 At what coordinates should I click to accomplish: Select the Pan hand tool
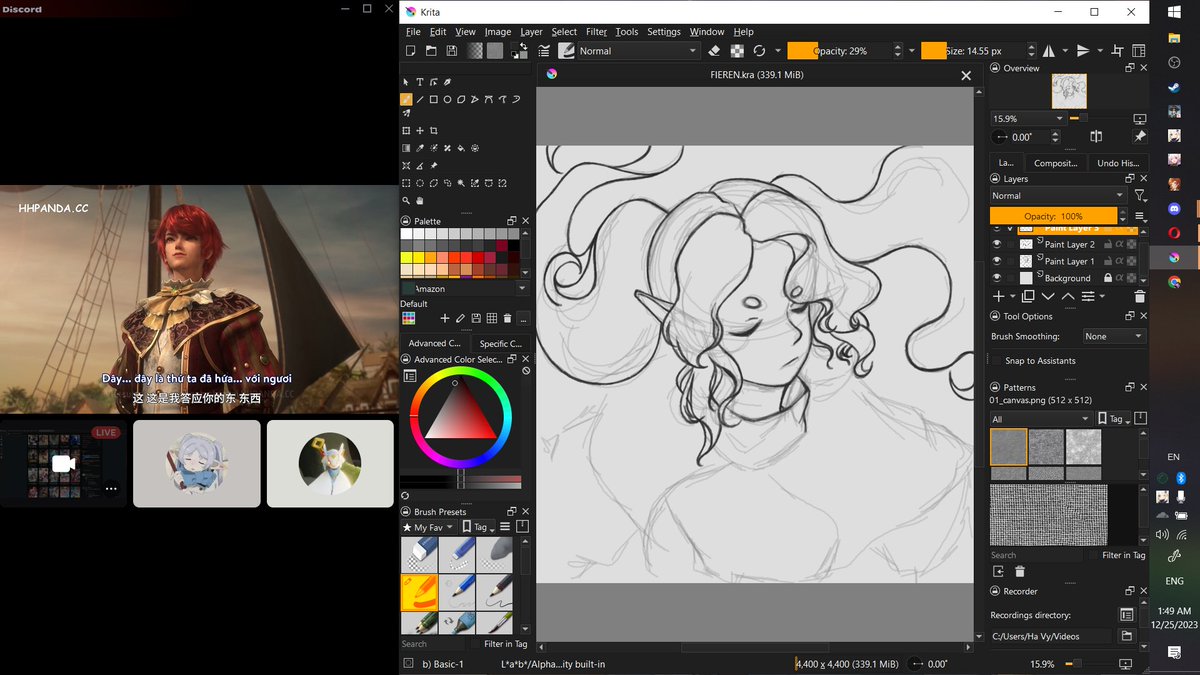coord(420,200)
